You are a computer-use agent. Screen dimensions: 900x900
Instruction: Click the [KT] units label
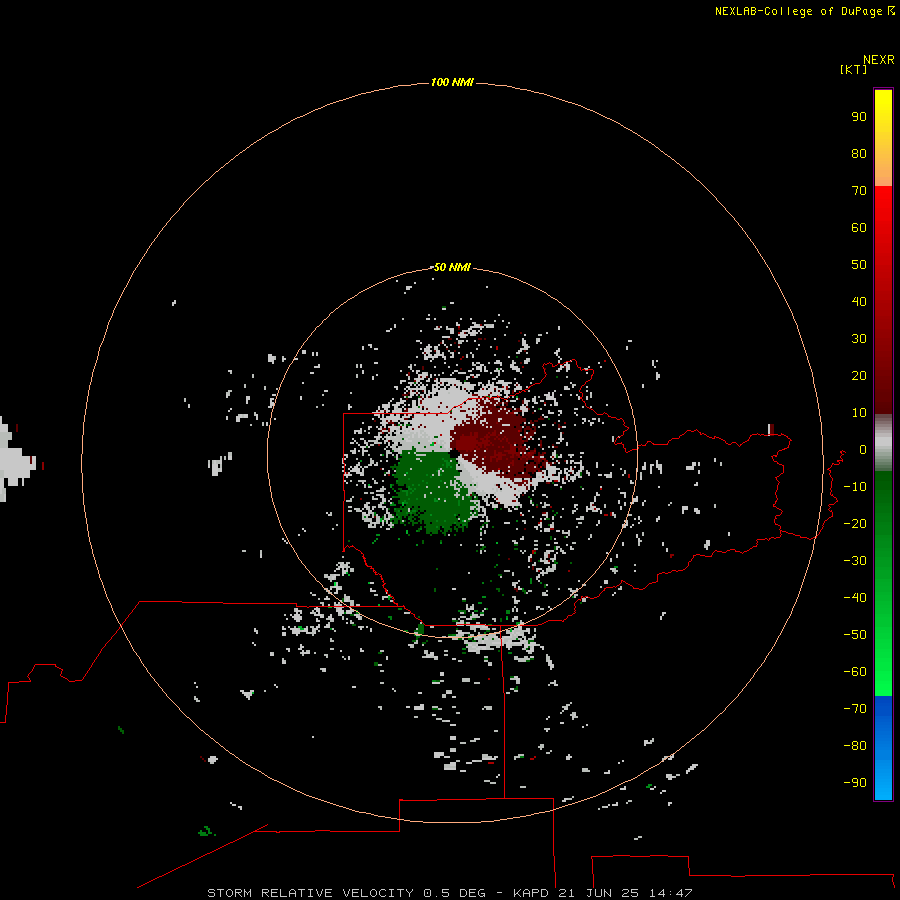point(853,69)
